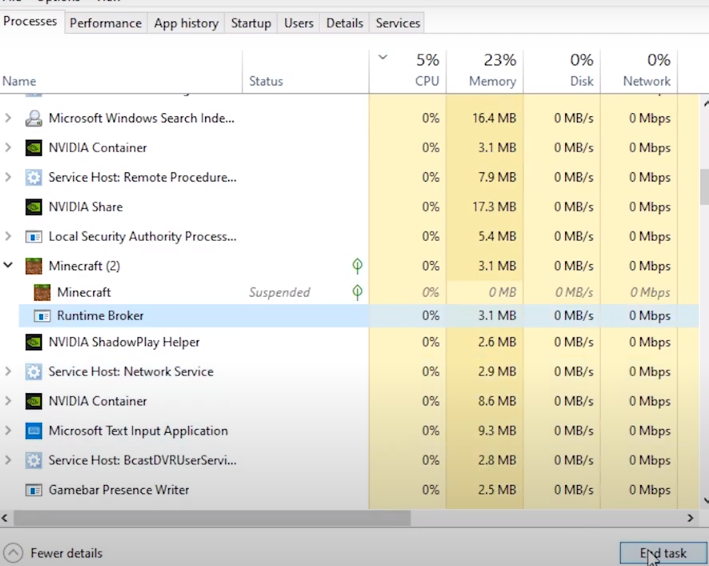The width and height of the screenshot is (709, 566).
Task: Expand Service Host: Network Service group
Action: (8, 372)
